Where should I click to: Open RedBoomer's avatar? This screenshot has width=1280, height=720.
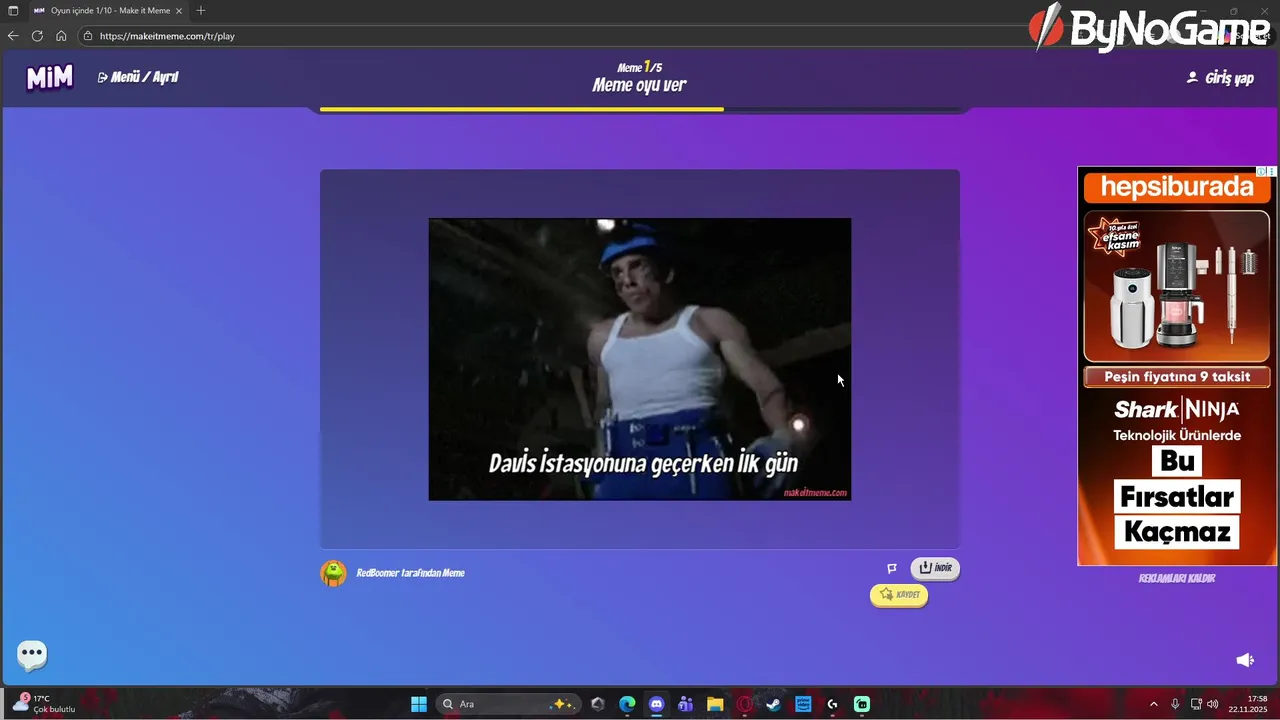point(334,573)
